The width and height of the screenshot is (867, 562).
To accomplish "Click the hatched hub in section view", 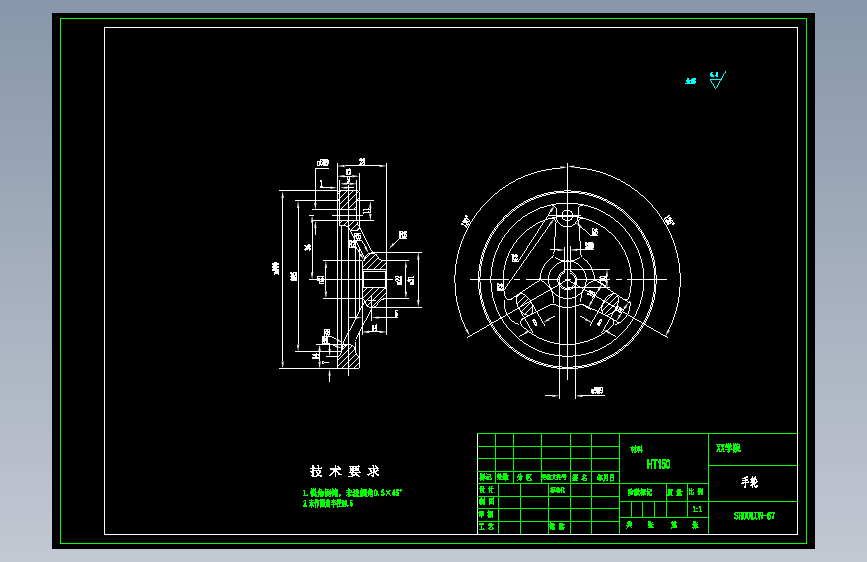I will [374, 278].
